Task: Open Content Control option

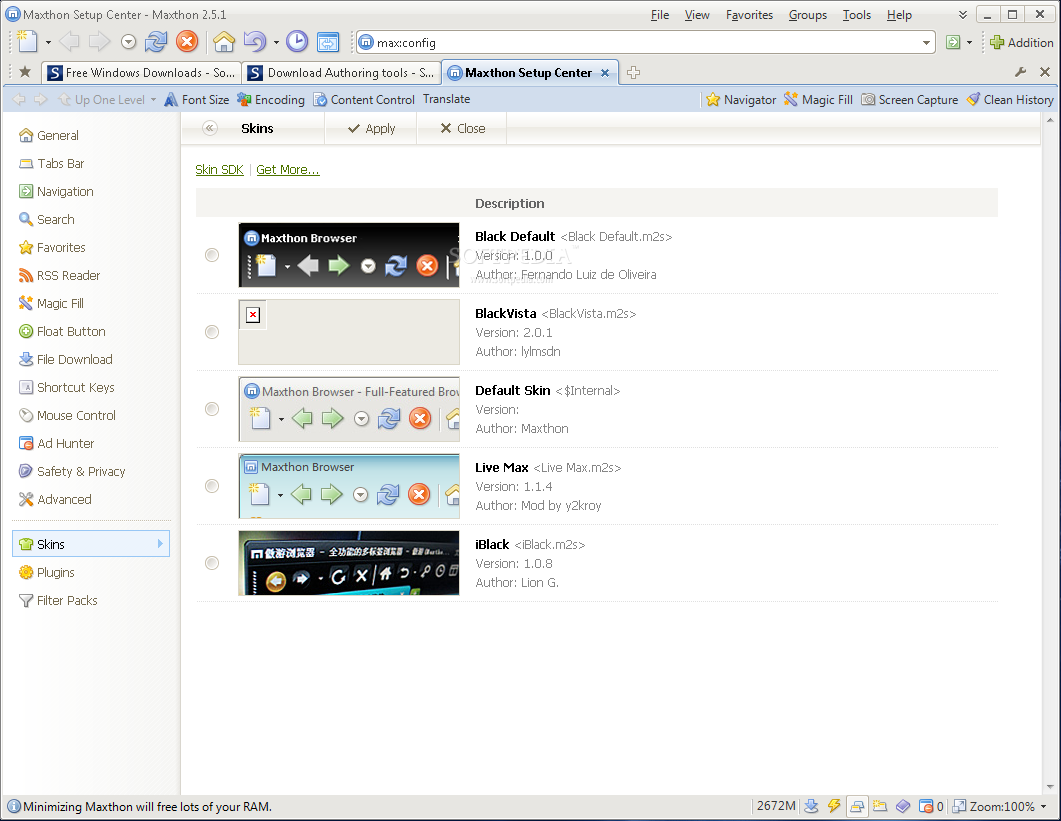Action: tap(363, 99)
